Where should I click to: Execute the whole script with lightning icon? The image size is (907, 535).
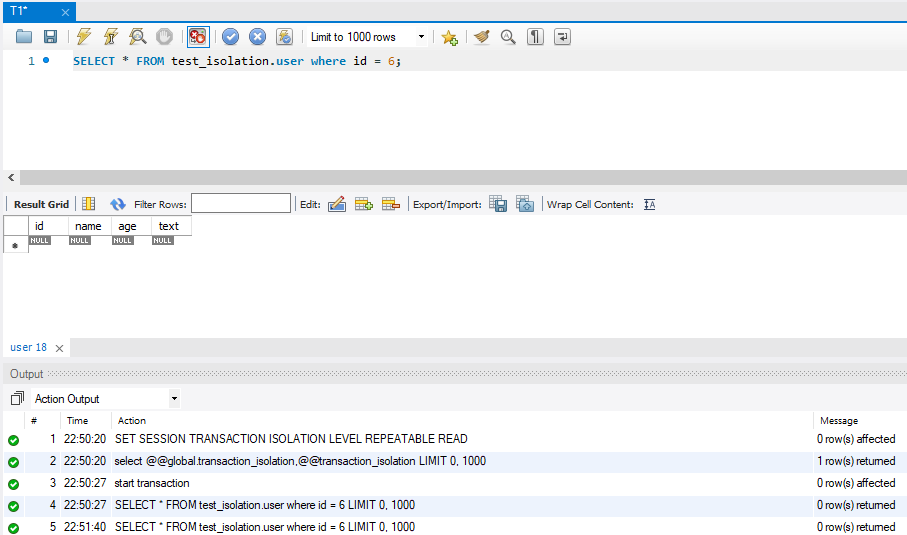[x=84, y=36]
